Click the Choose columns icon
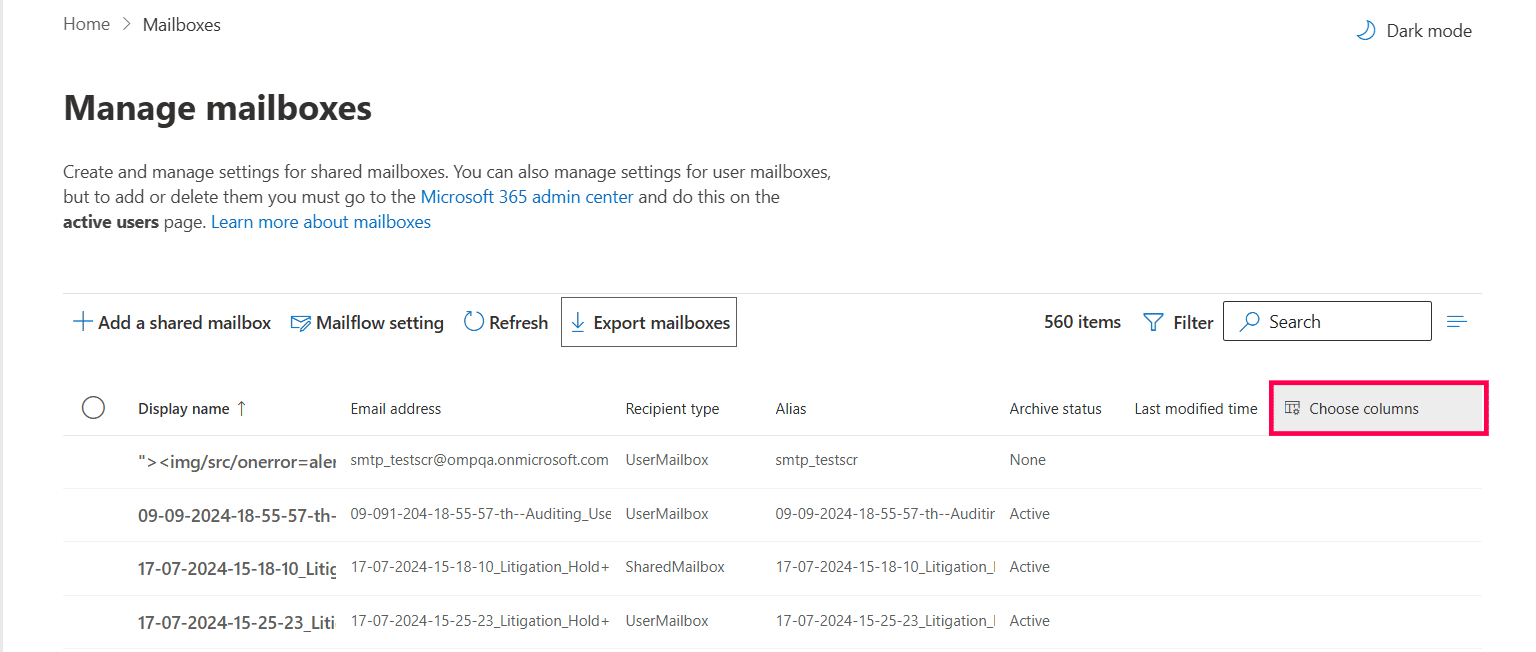The width and height of the screenshot is (1536, 652). [x=1292, y=408]
